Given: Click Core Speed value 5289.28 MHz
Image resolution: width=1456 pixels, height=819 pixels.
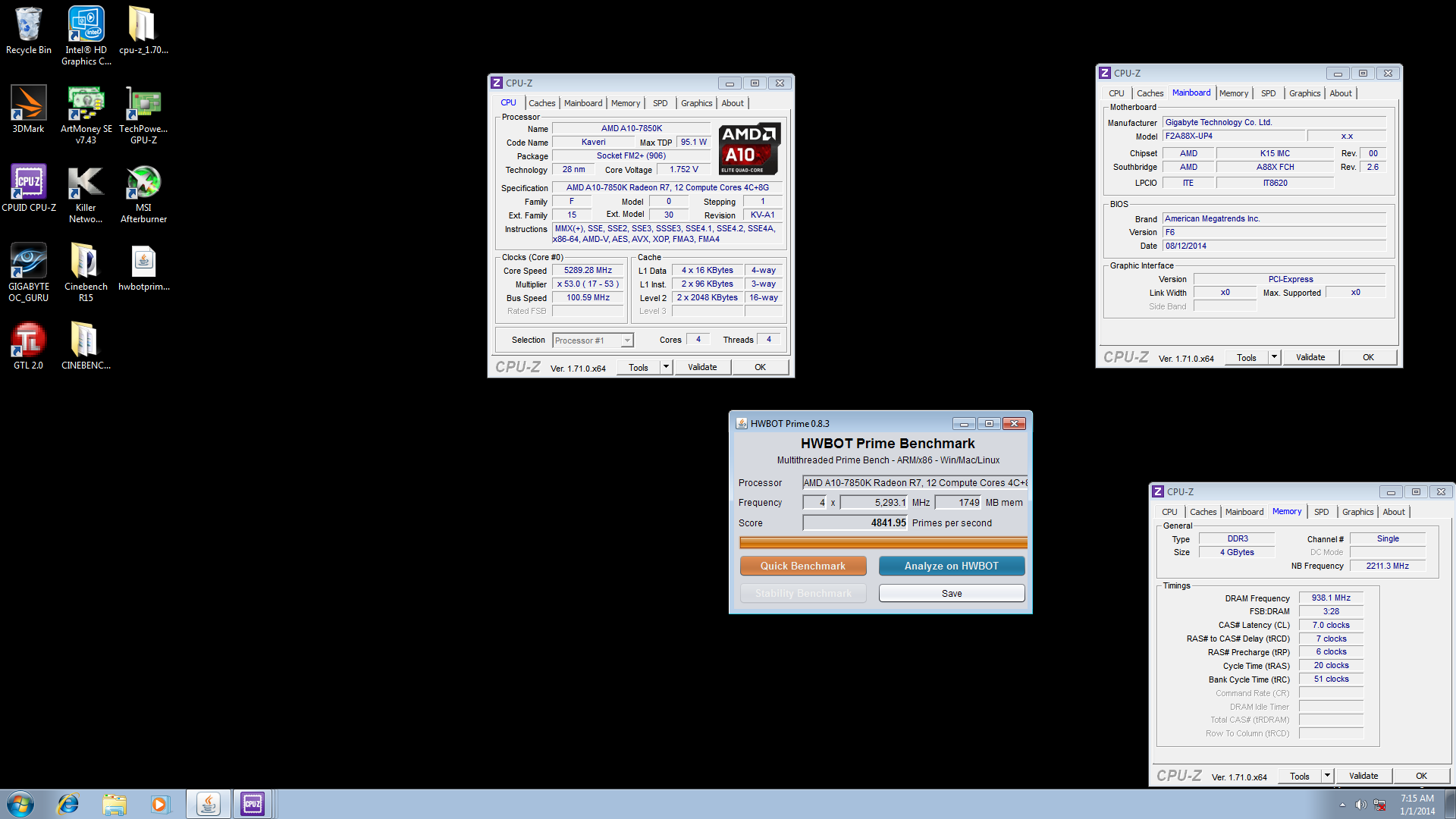Looking at the screenshot, I should coord(588,270).
